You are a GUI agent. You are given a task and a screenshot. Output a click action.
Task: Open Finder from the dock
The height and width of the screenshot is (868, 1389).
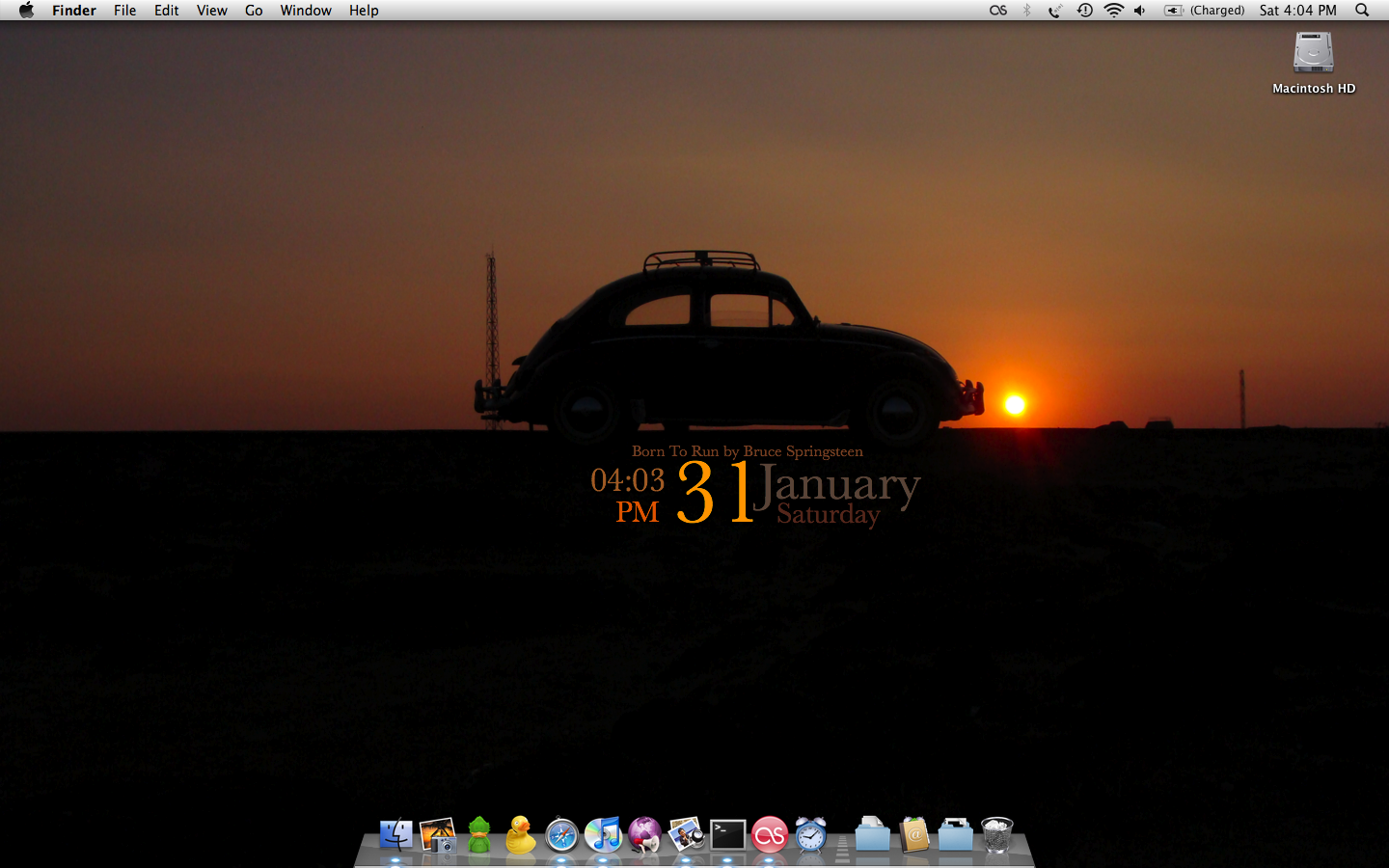click(395, 835)
